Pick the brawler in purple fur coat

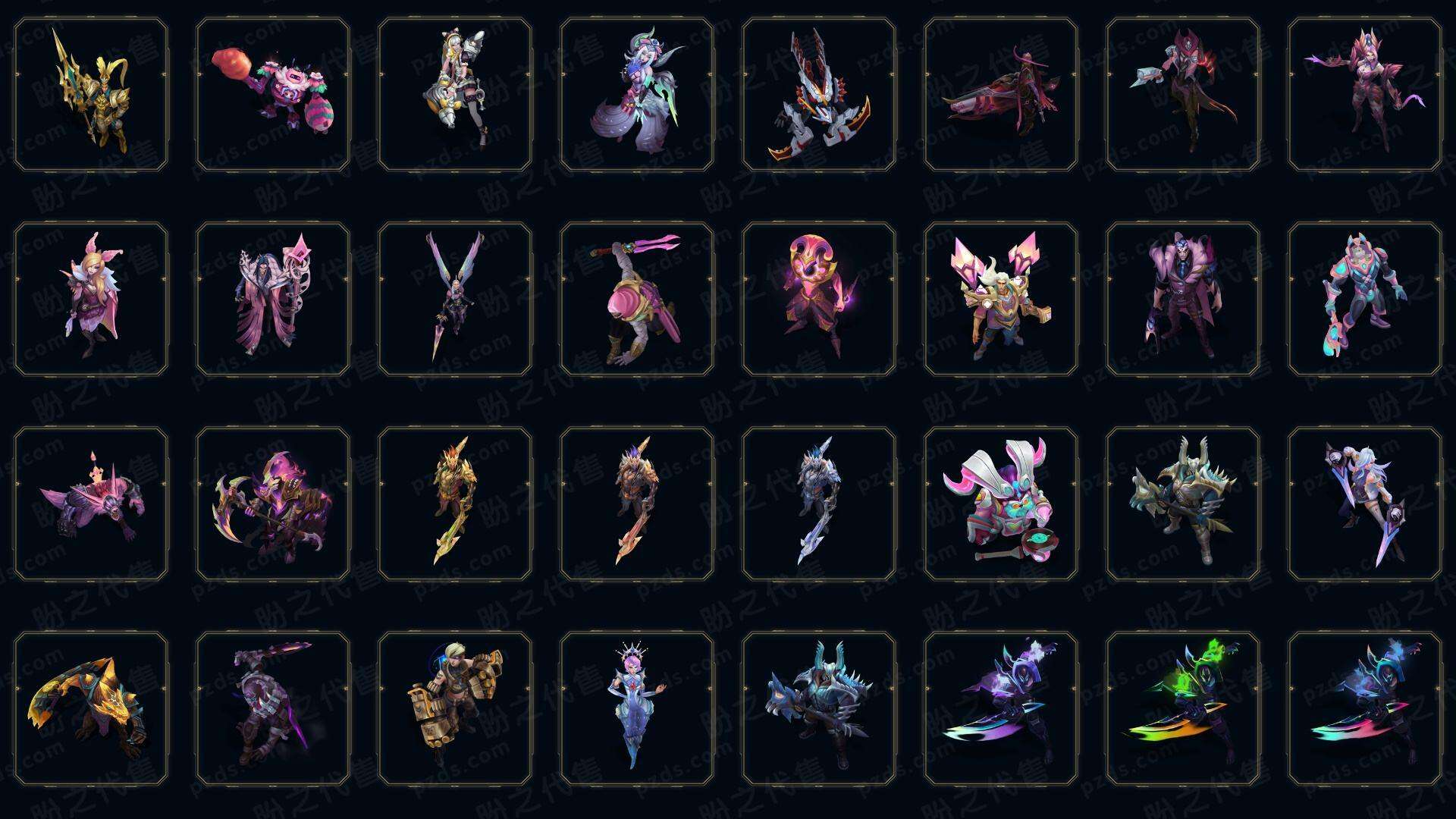click(x=1183, y=299)
